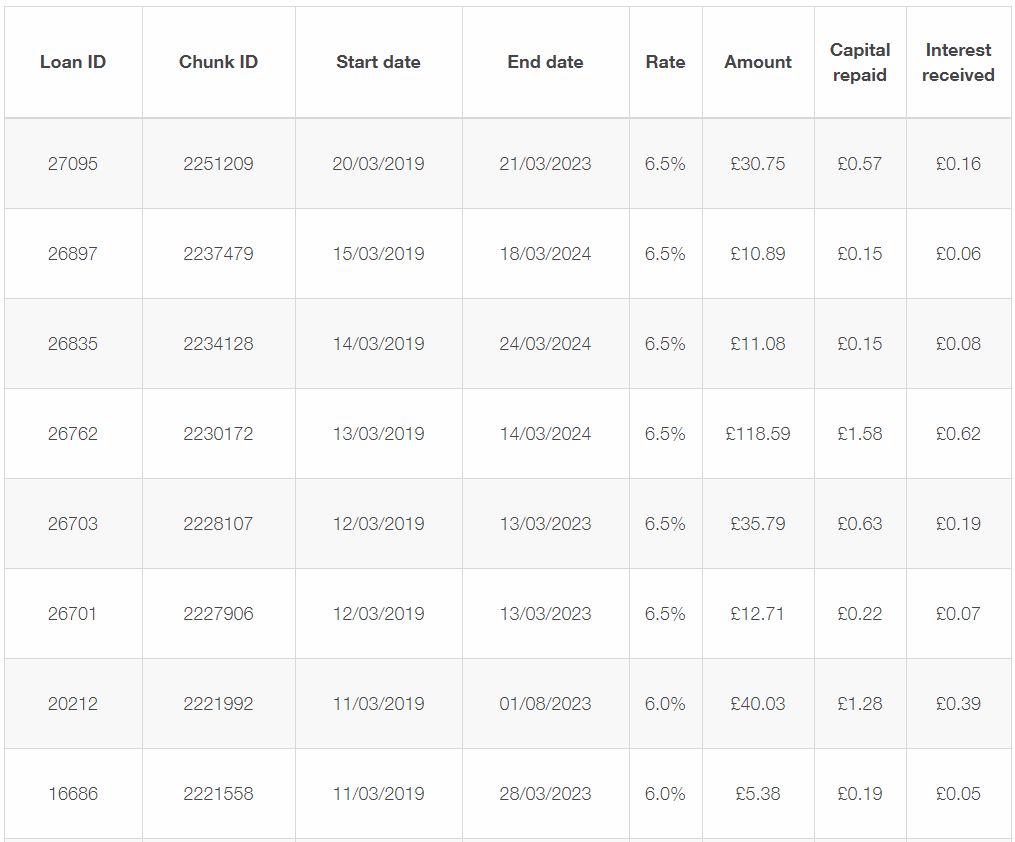Select the Capital repaid column header
1015x842 pixels.
pyautogui.click(x=860, y=62)
